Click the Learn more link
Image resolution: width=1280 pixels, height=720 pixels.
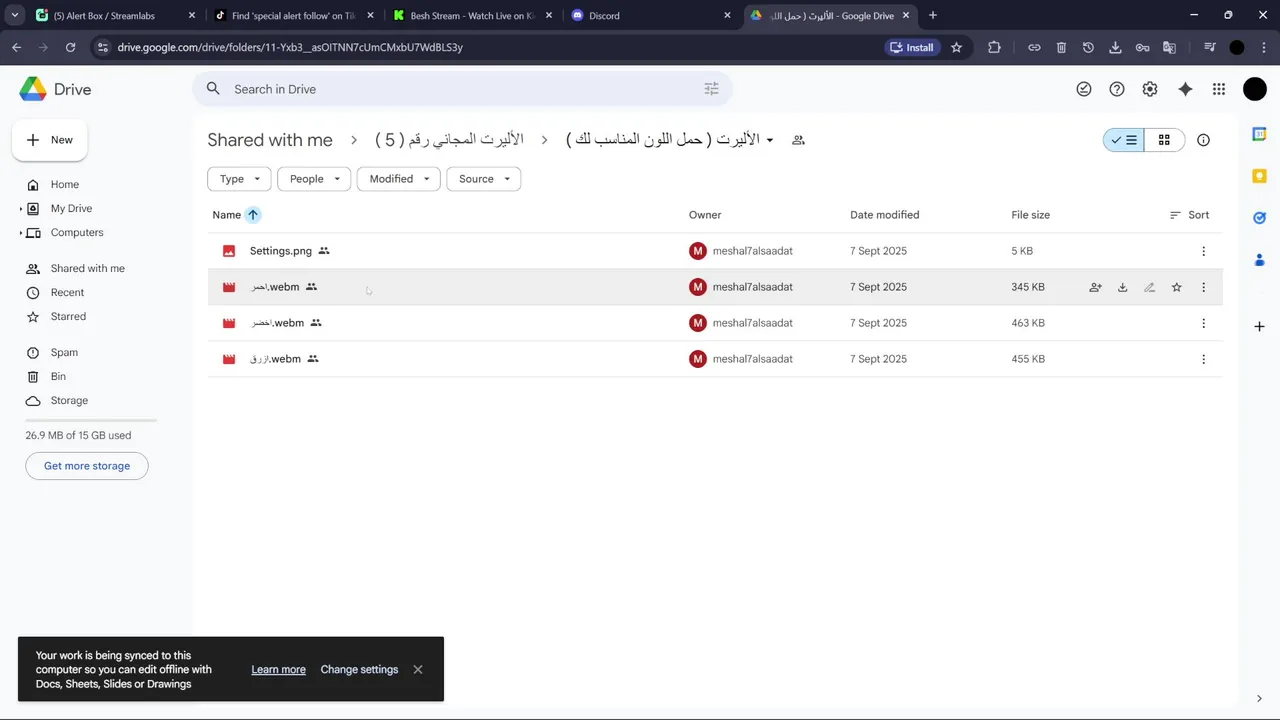[278, 670]
